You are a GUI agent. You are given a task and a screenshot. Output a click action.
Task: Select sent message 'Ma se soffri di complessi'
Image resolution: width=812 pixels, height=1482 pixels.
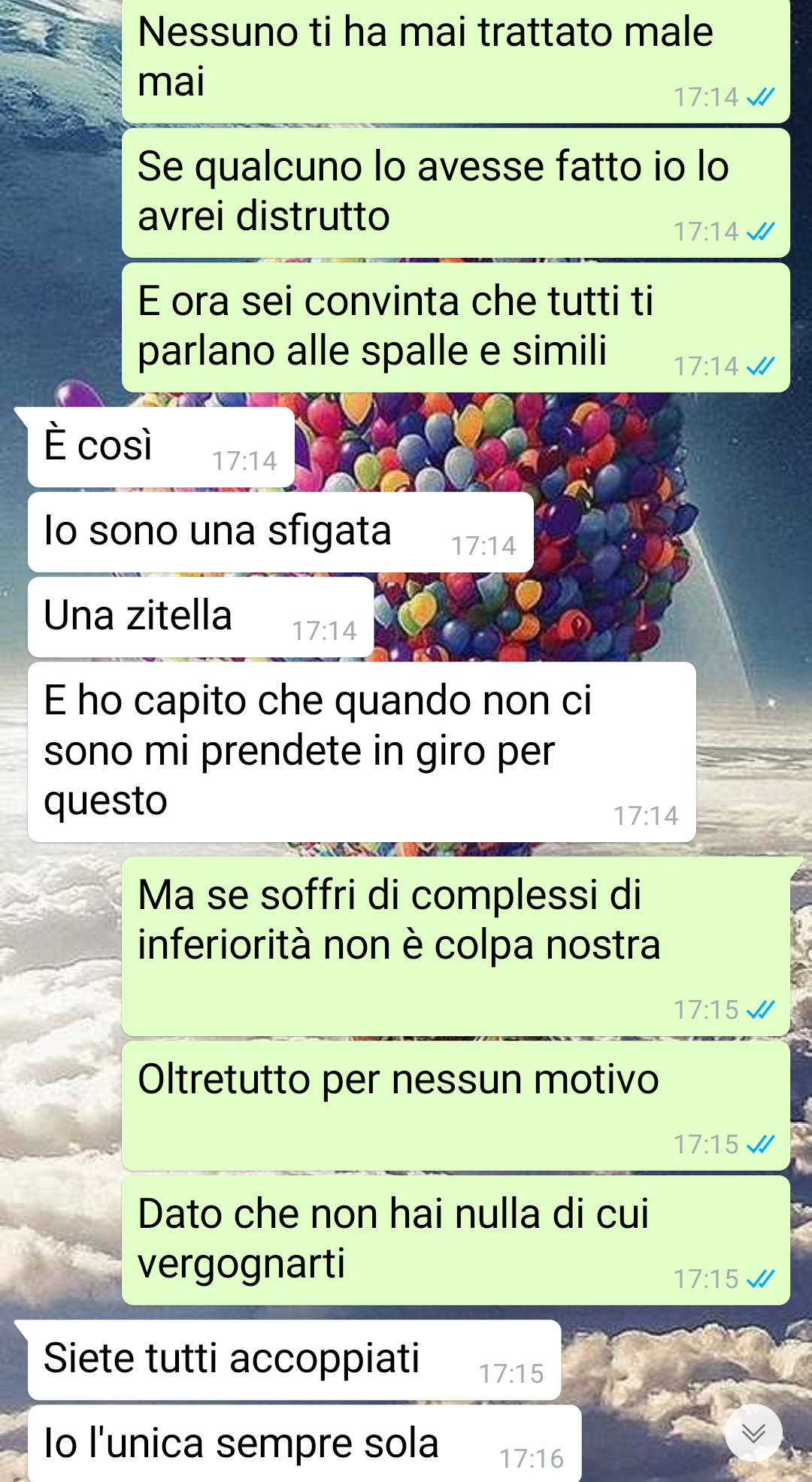pos(456,947)
